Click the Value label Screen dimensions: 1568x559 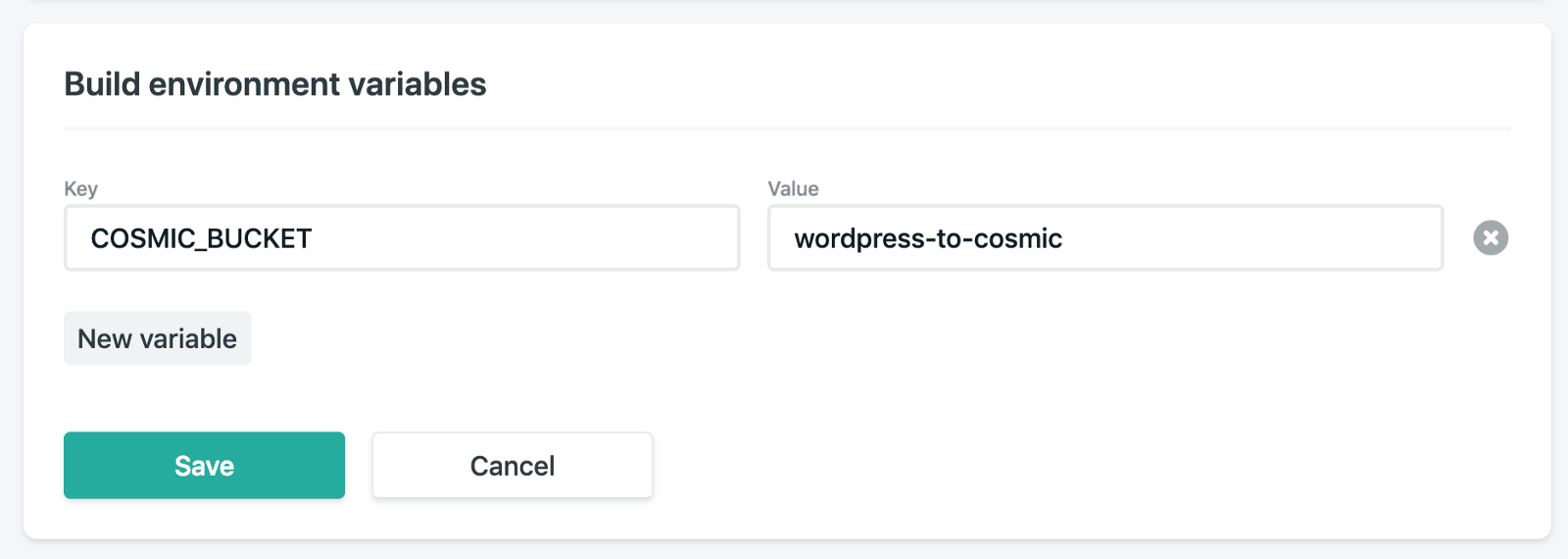(793, 188)
